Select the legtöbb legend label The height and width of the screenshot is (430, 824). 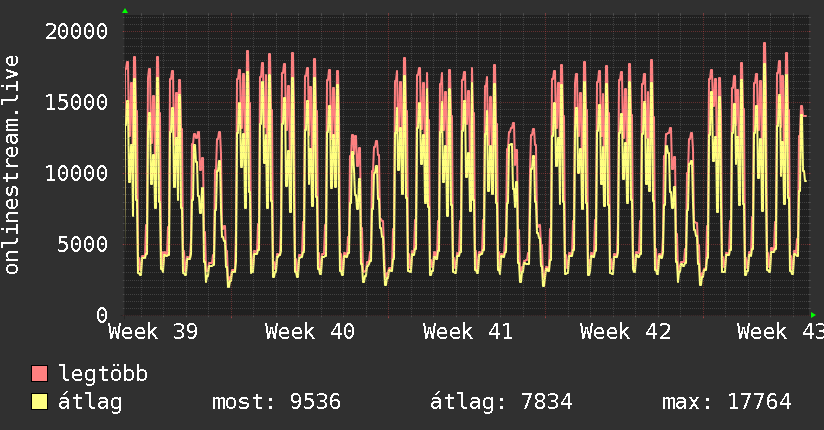click(103, 373)
